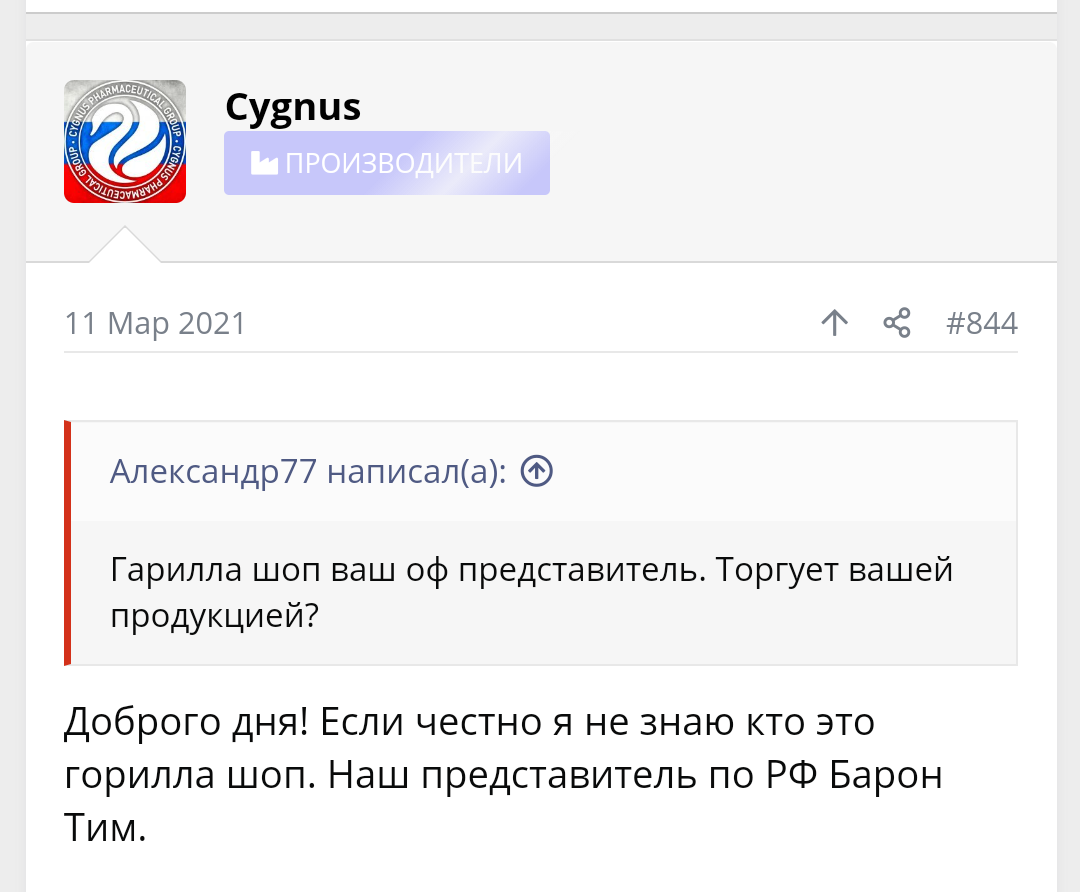Click the pointer notch under the avatar
The image size is (1080, 892).
(x=125, y=245)
